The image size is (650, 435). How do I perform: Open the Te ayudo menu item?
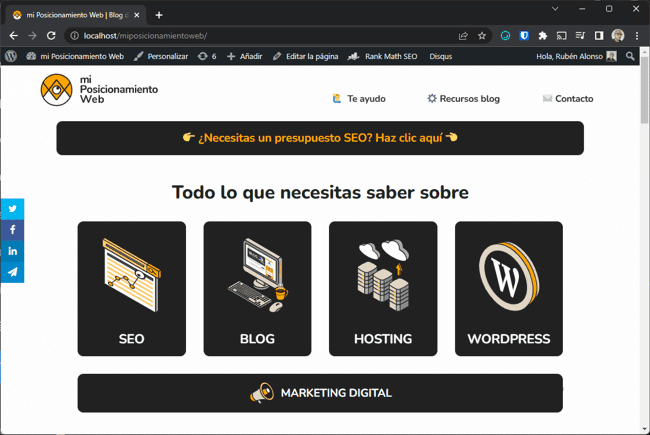[358, 99]
